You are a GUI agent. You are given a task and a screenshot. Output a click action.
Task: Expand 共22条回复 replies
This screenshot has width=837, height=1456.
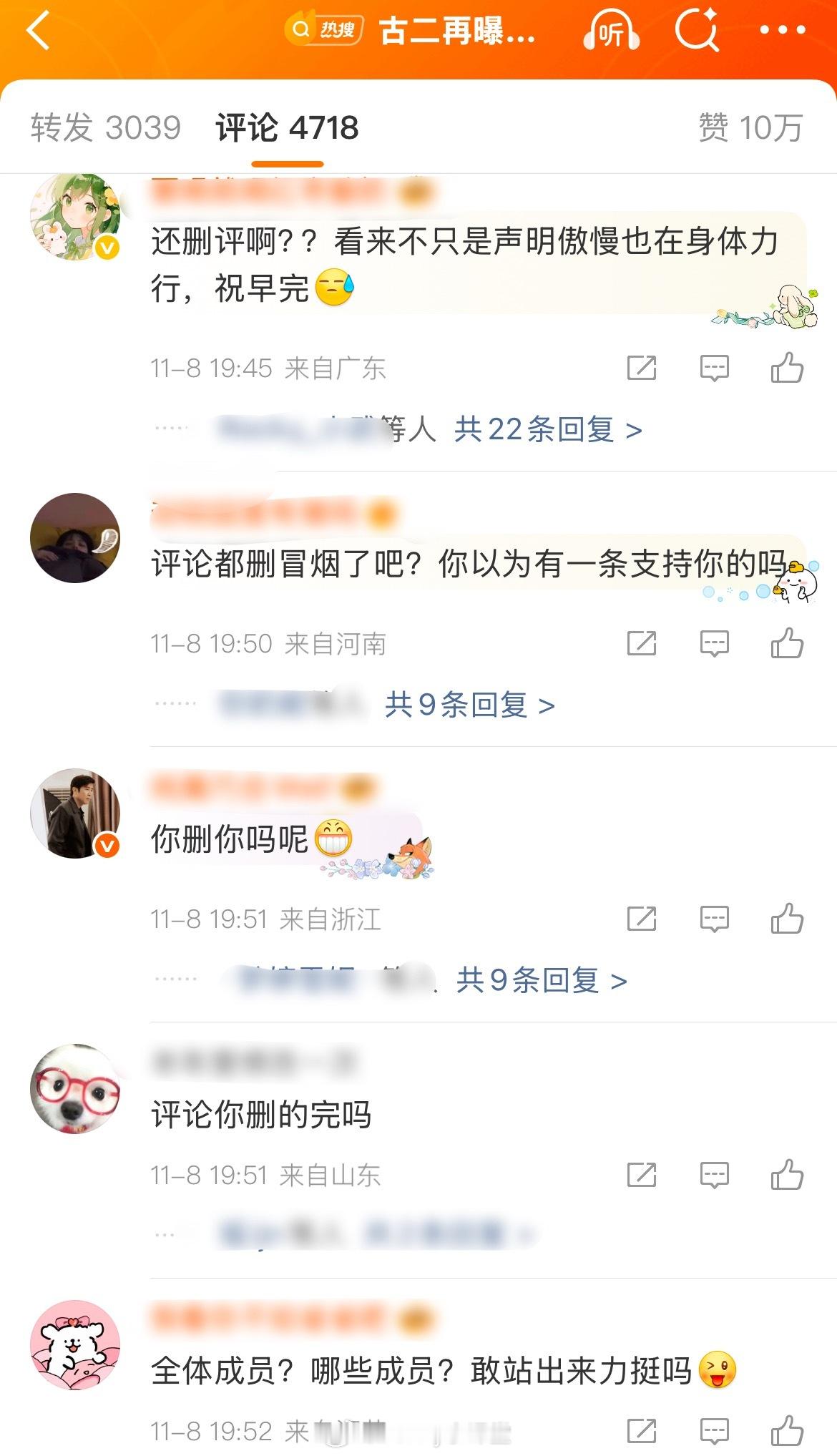pos(548,429)
